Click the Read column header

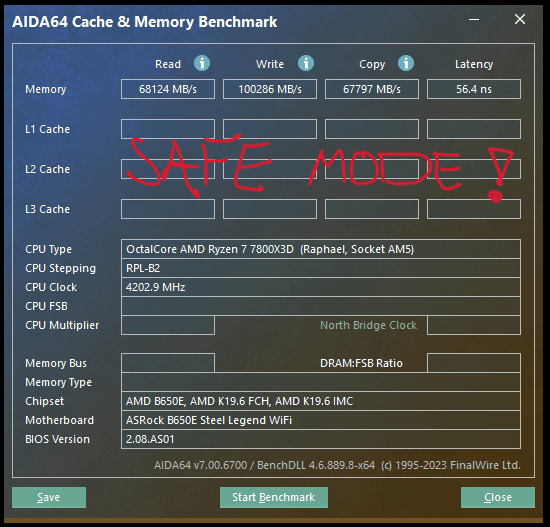(168, 64)
